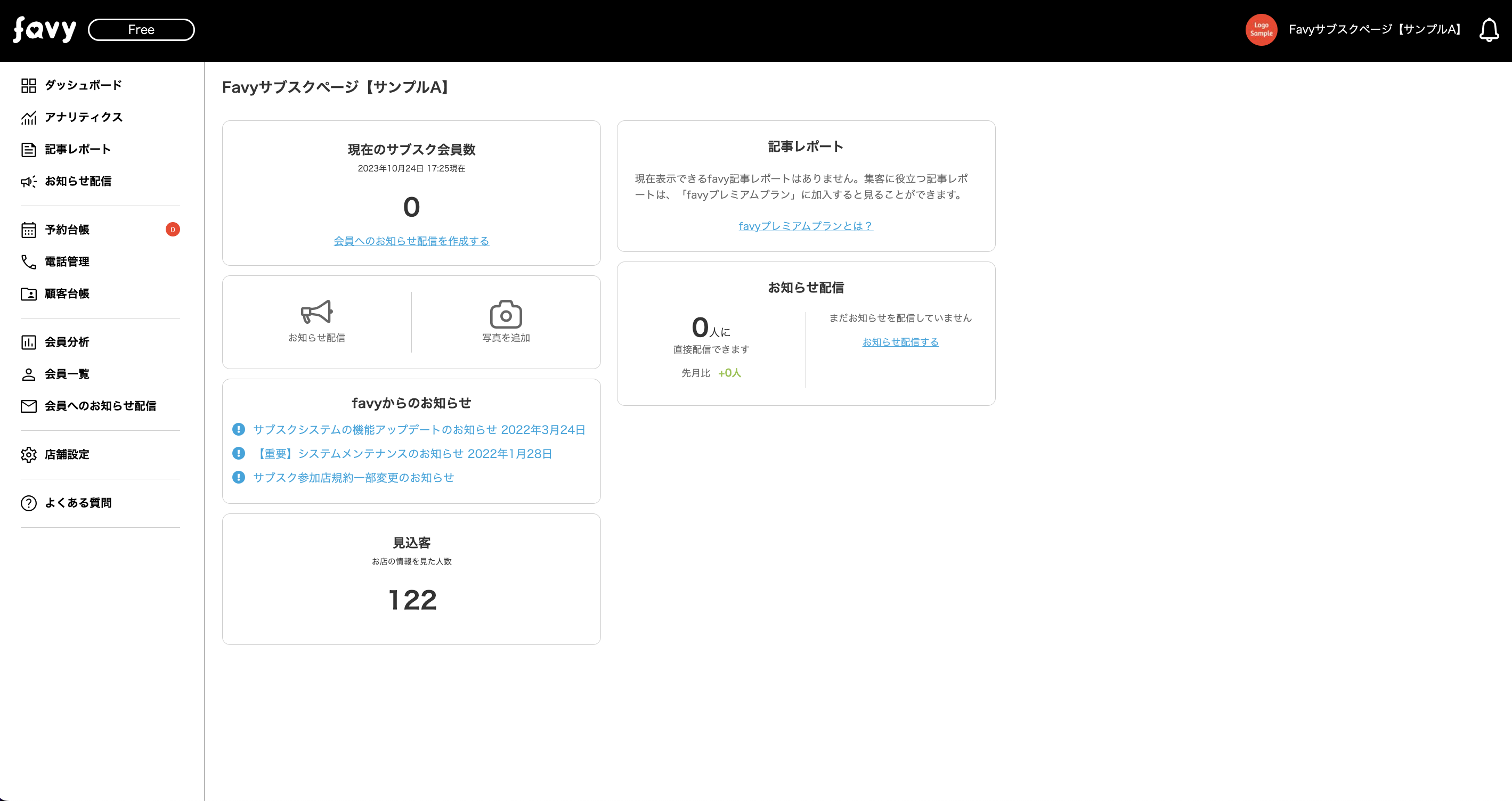Click the 見込客 count 122

click(412, 600)
